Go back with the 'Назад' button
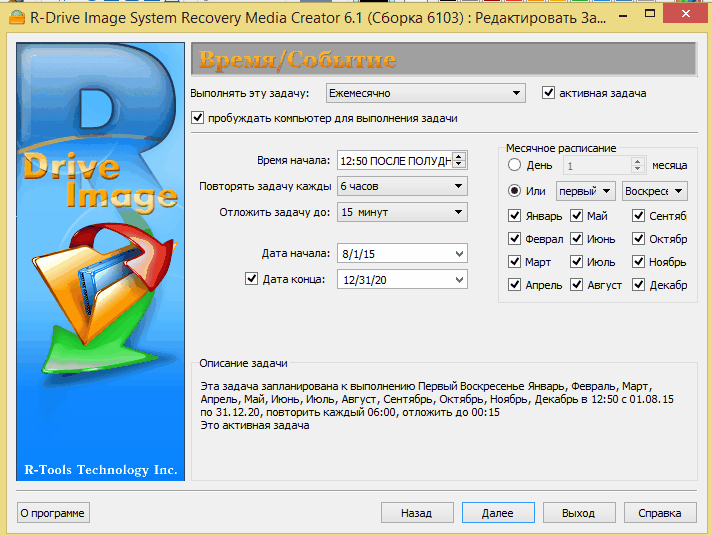712x536 pixels. (417, 513)
